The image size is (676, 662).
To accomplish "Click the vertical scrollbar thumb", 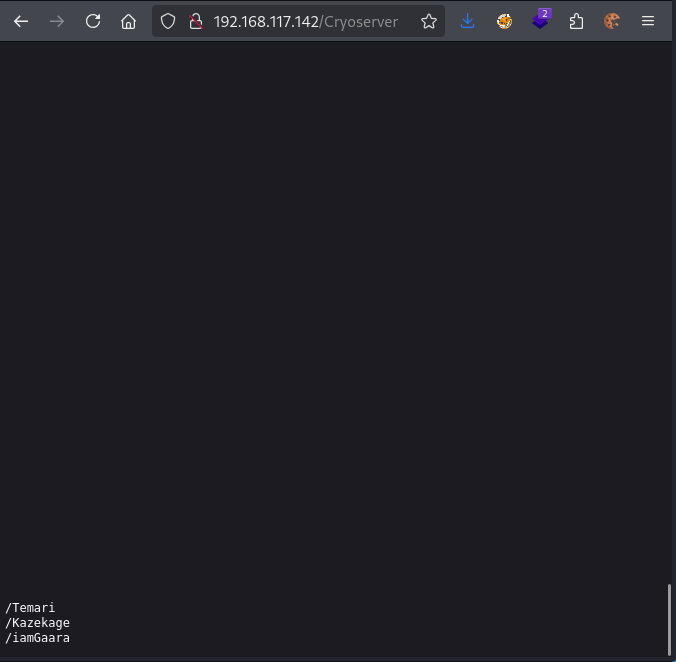I will pos(669,620).
